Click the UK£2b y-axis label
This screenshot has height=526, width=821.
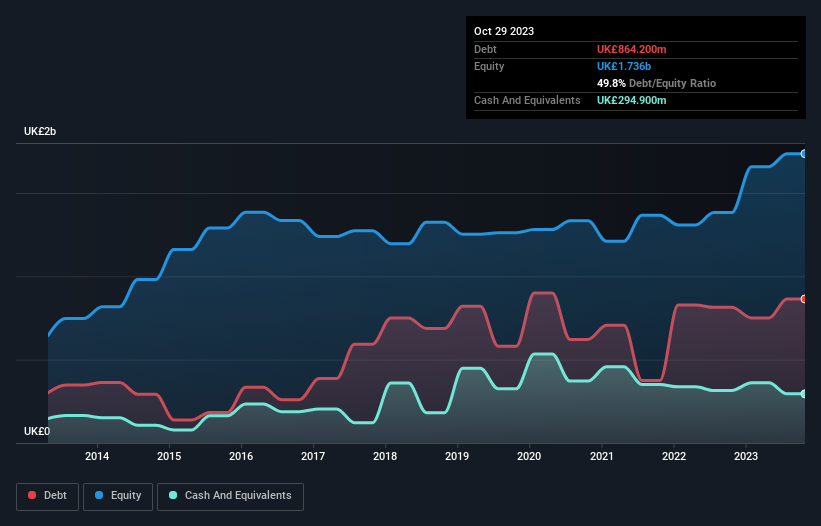(x=41, y=132)
